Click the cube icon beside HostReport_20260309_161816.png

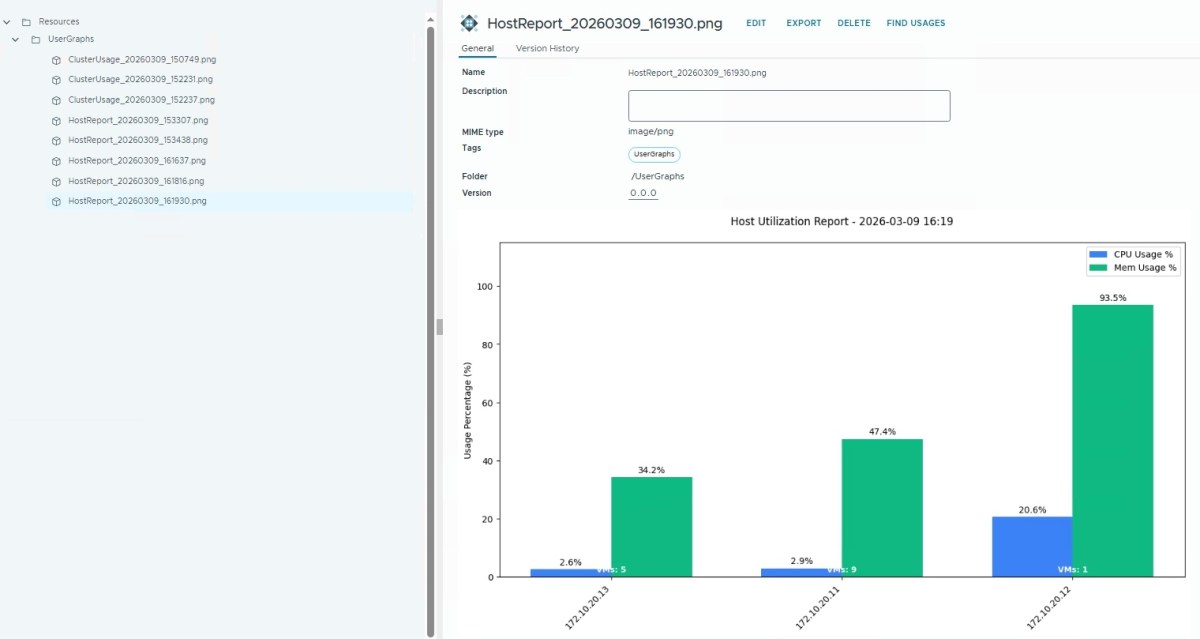(55, 181)
